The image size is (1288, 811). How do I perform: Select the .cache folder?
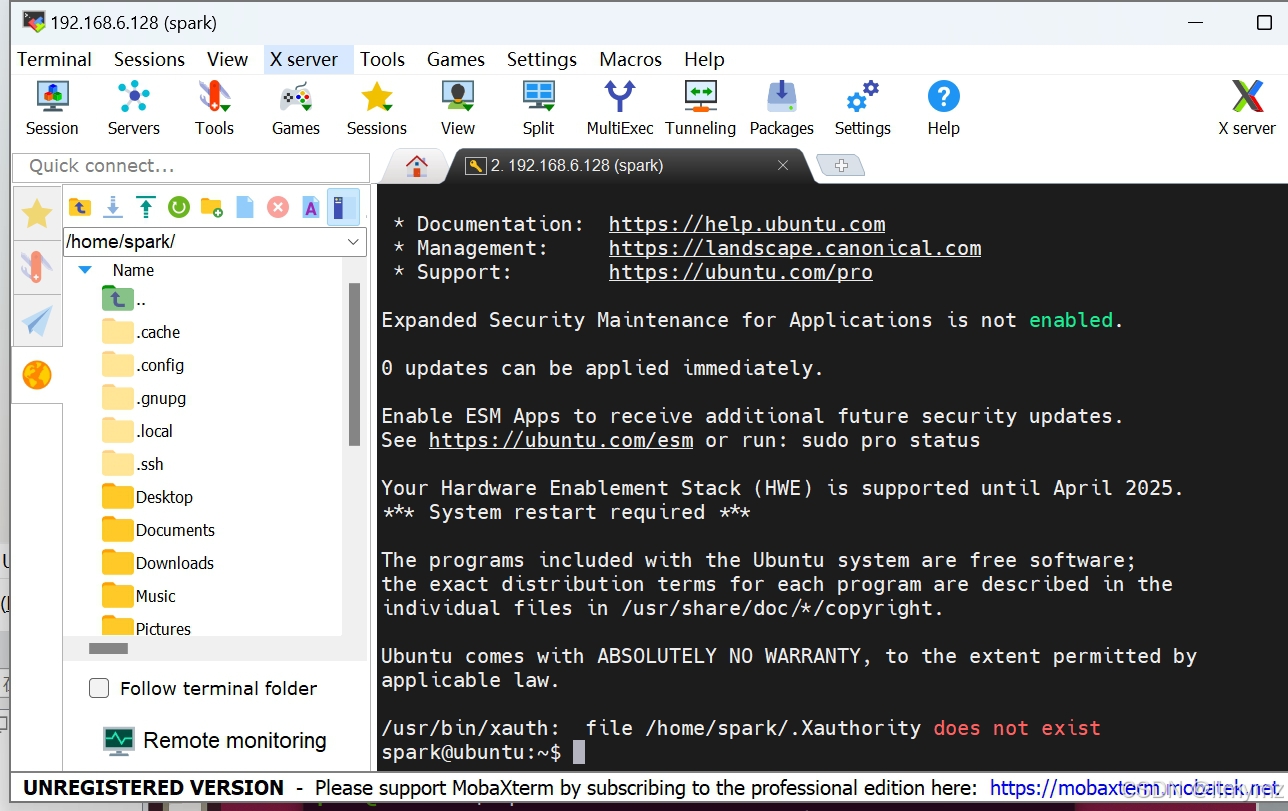click(141, 332)
